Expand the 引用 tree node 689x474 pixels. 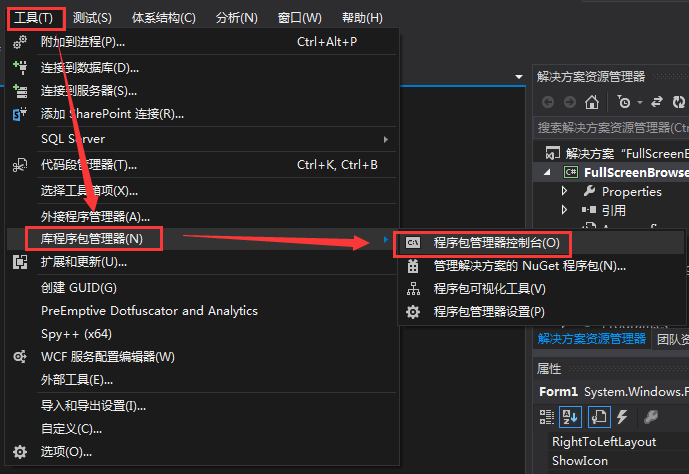565,210
